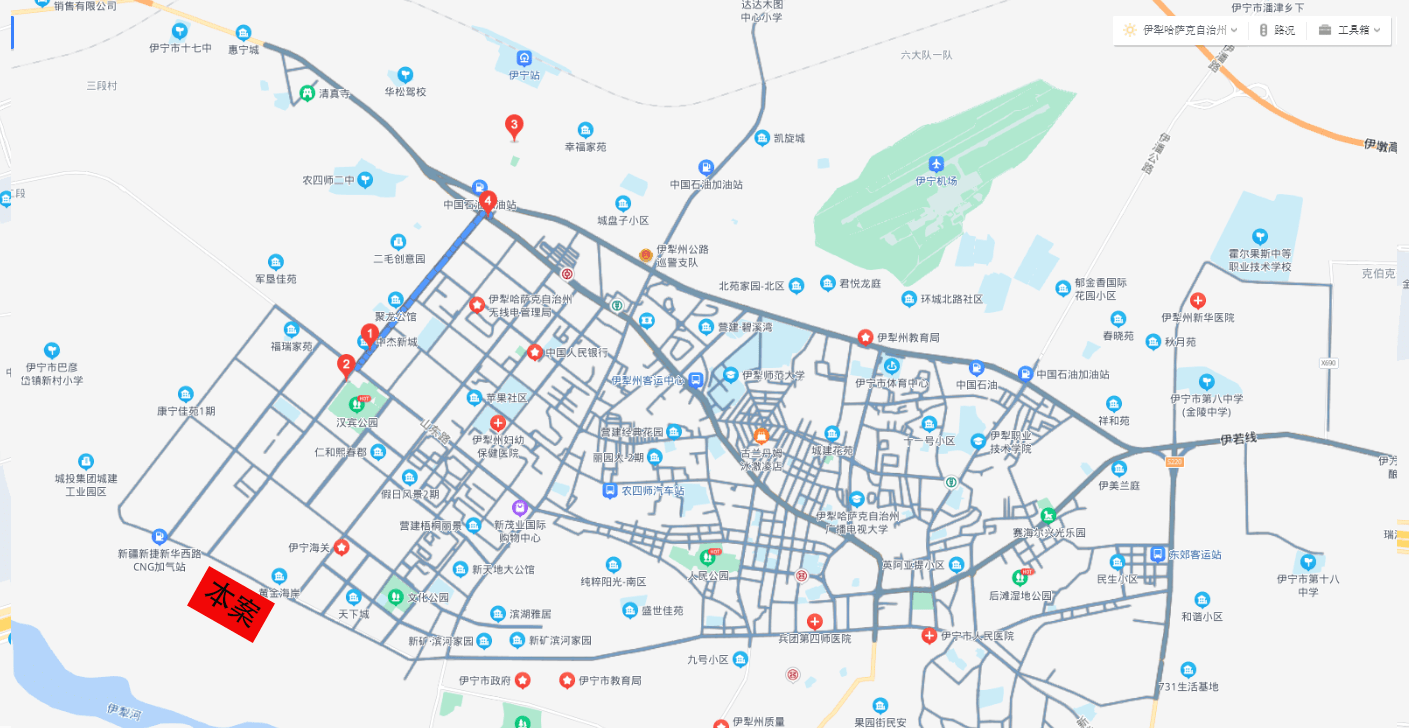Click red map marker number 2
This screenshot has height=728, width=1409.
pyautogui.click(x=346, y=367)
